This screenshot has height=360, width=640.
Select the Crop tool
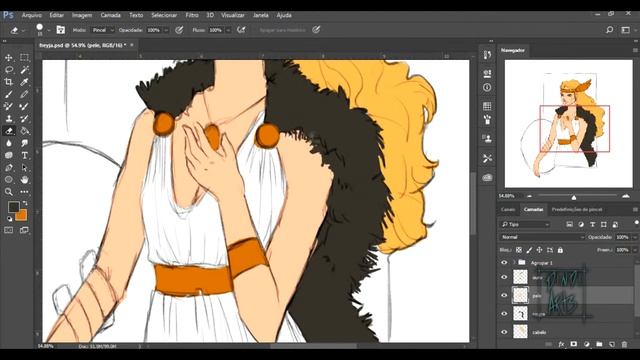tap(9, 82)
